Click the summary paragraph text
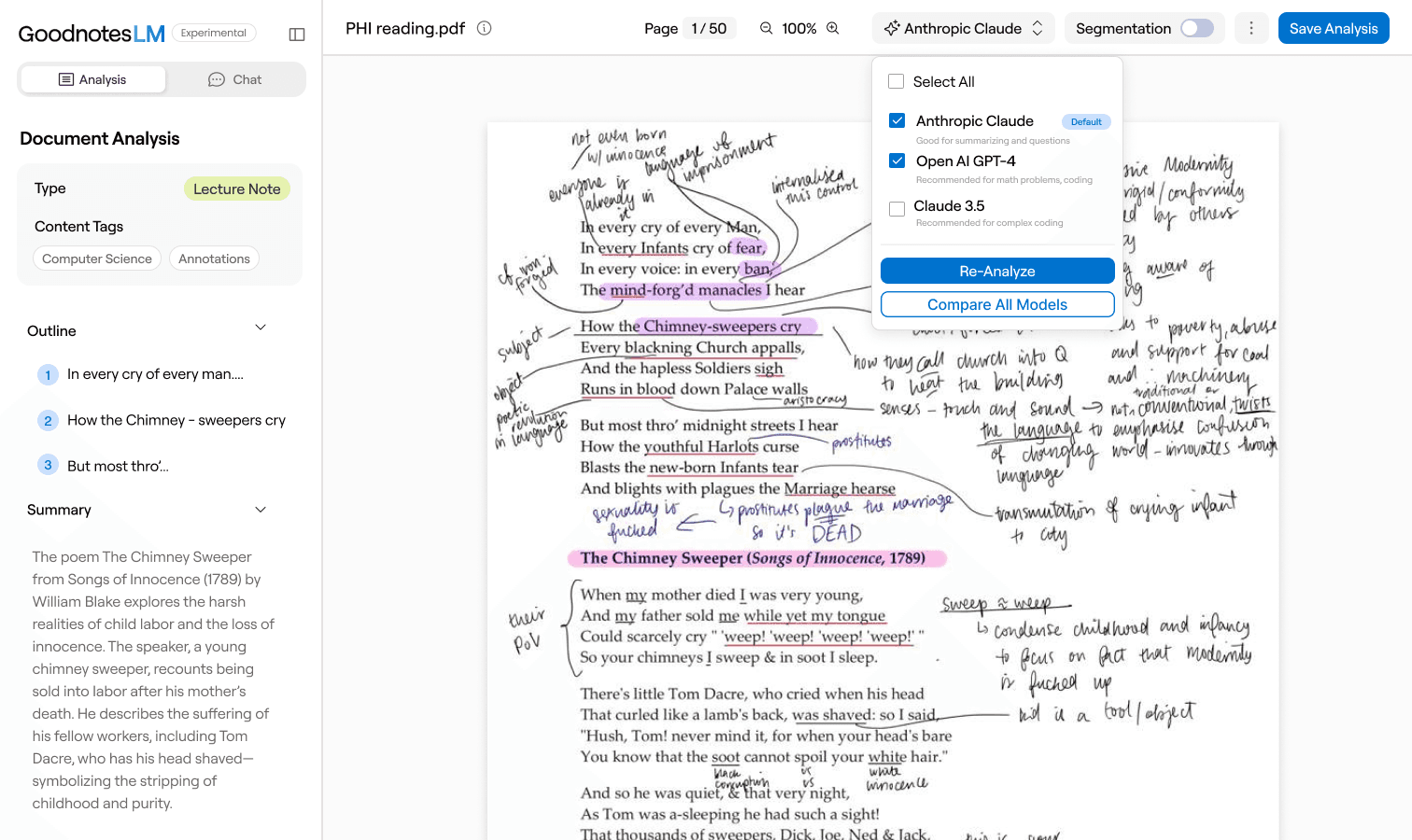The image size is (1412, 840). click(154, 679)
